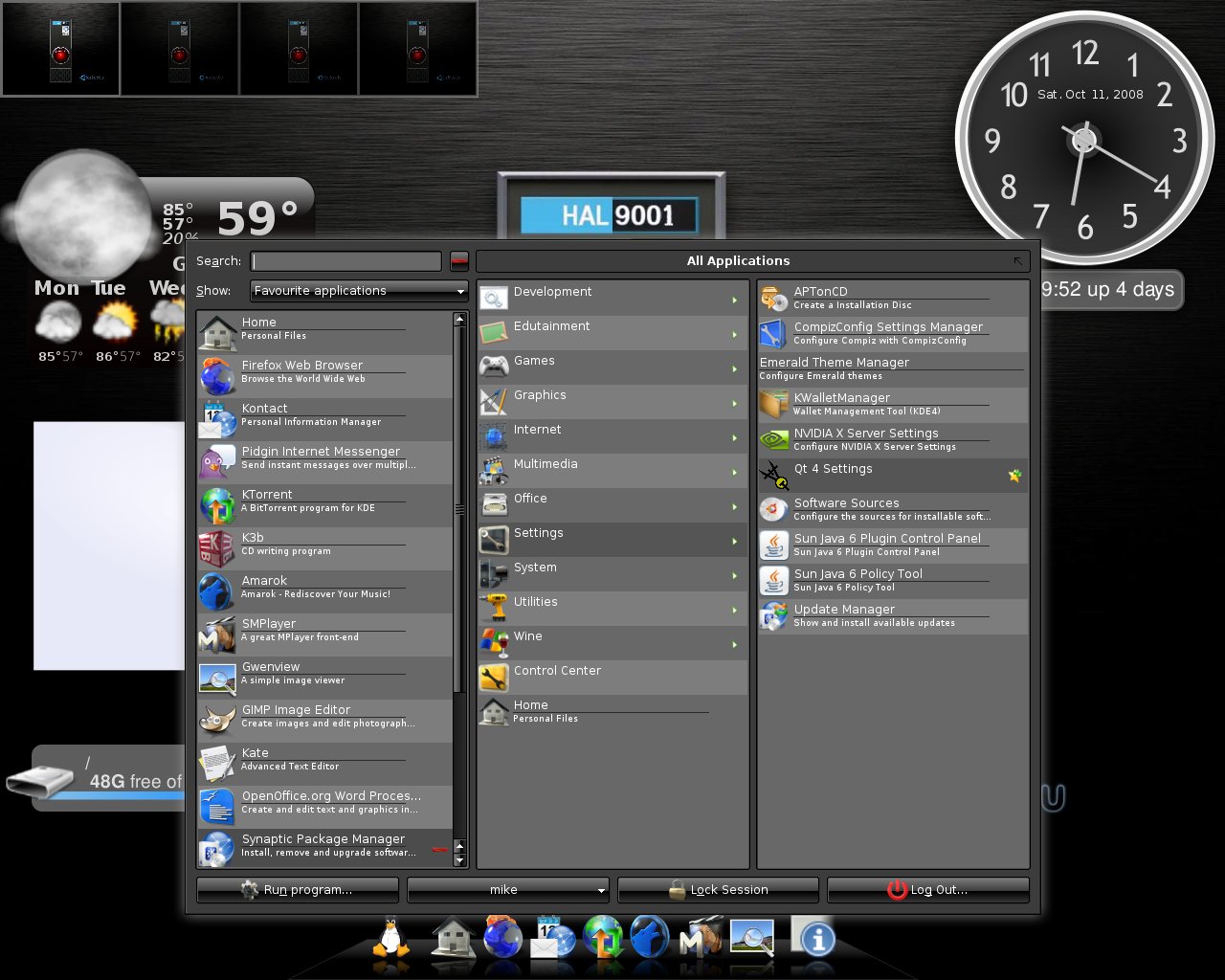The width and height of the screenshot is (1225, 980).
Task: Launch Kontact from favourites list
Action: click(x=324, y=419)
